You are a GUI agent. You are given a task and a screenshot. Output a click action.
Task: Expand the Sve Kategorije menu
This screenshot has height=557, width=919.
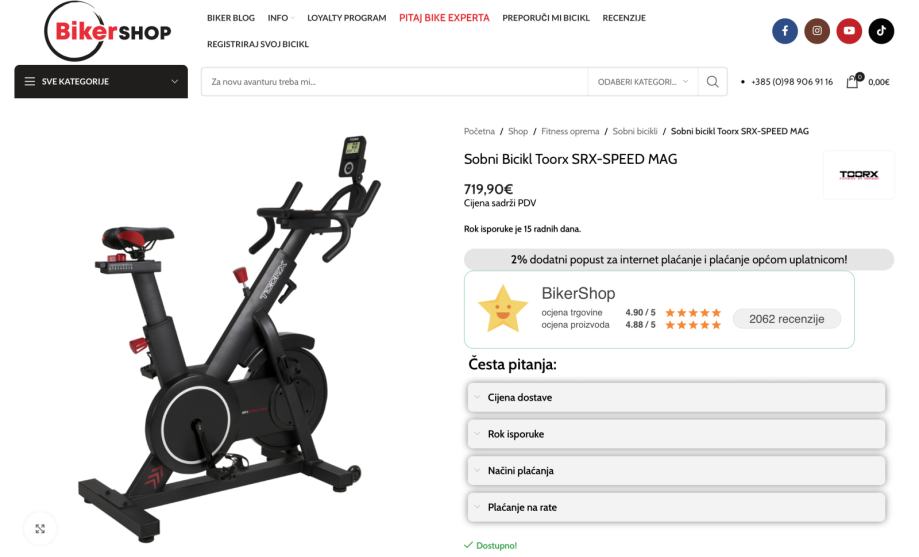[x=101, y=81]
